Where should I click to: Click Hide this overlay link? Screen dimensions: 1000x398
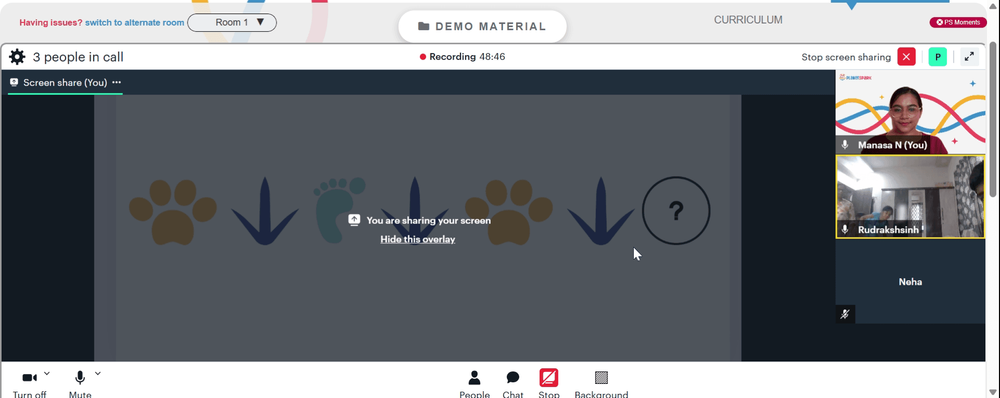tap(418, 239)
